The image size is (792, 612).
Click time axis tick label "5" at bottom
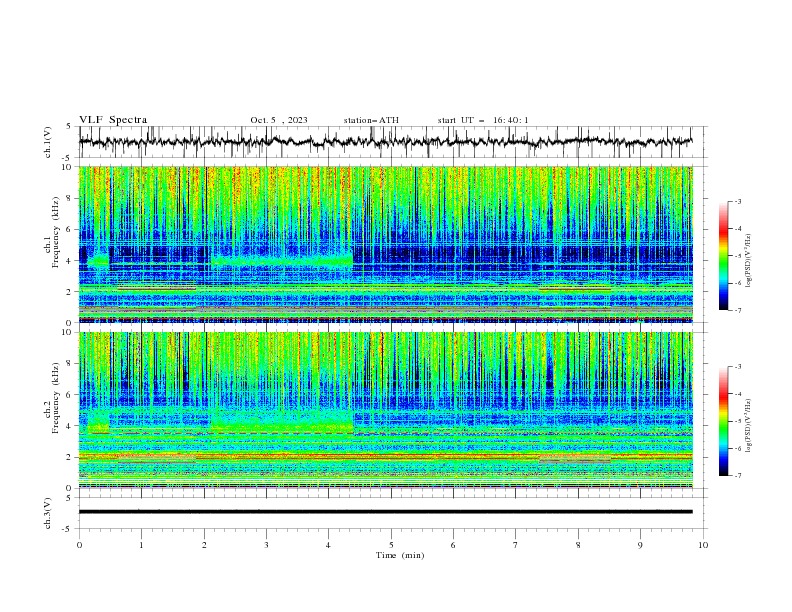click(x=391, y=545)
